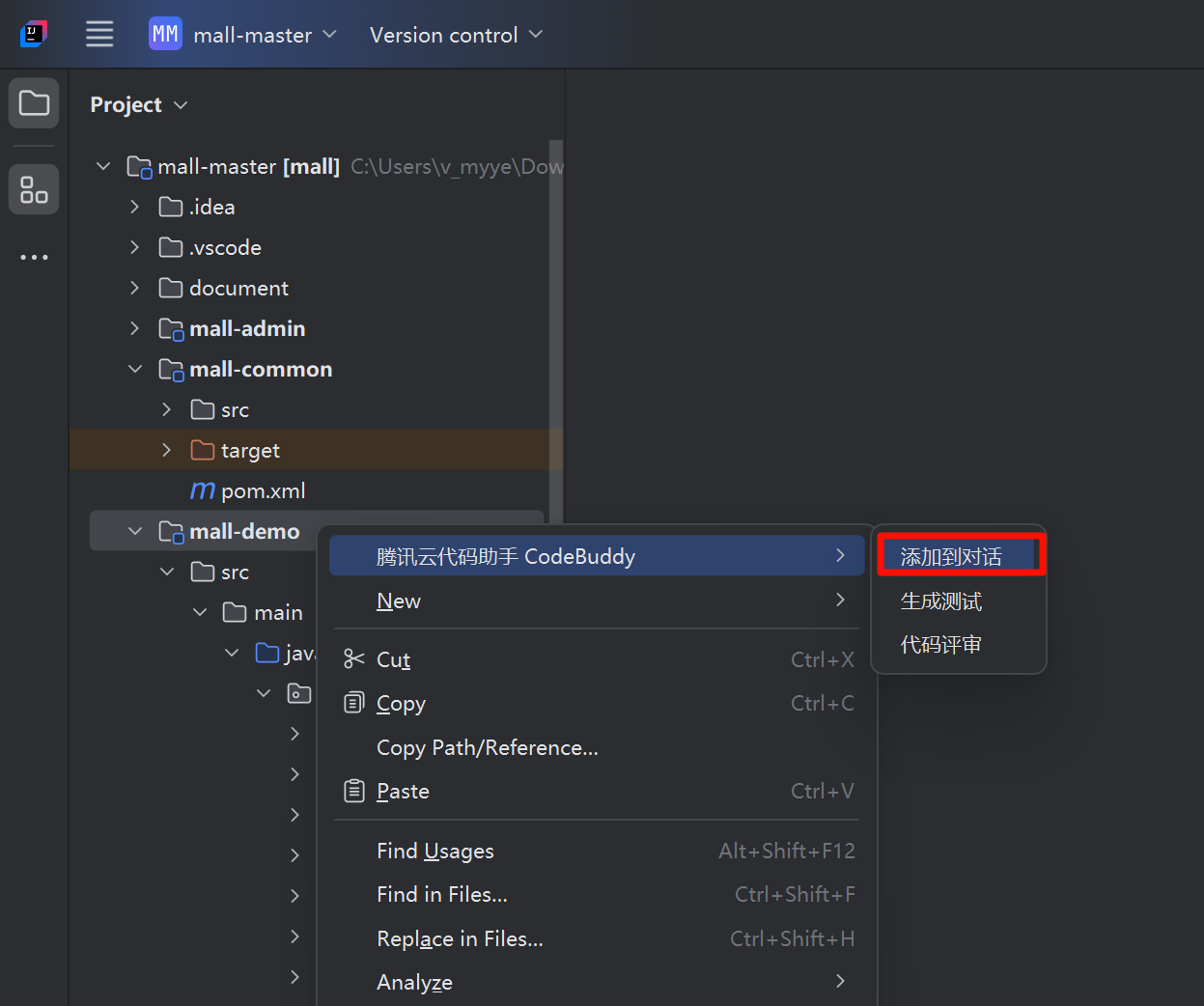Click Find in Files menu entry
The image size is (1204, 1006).
click(442, 895)
